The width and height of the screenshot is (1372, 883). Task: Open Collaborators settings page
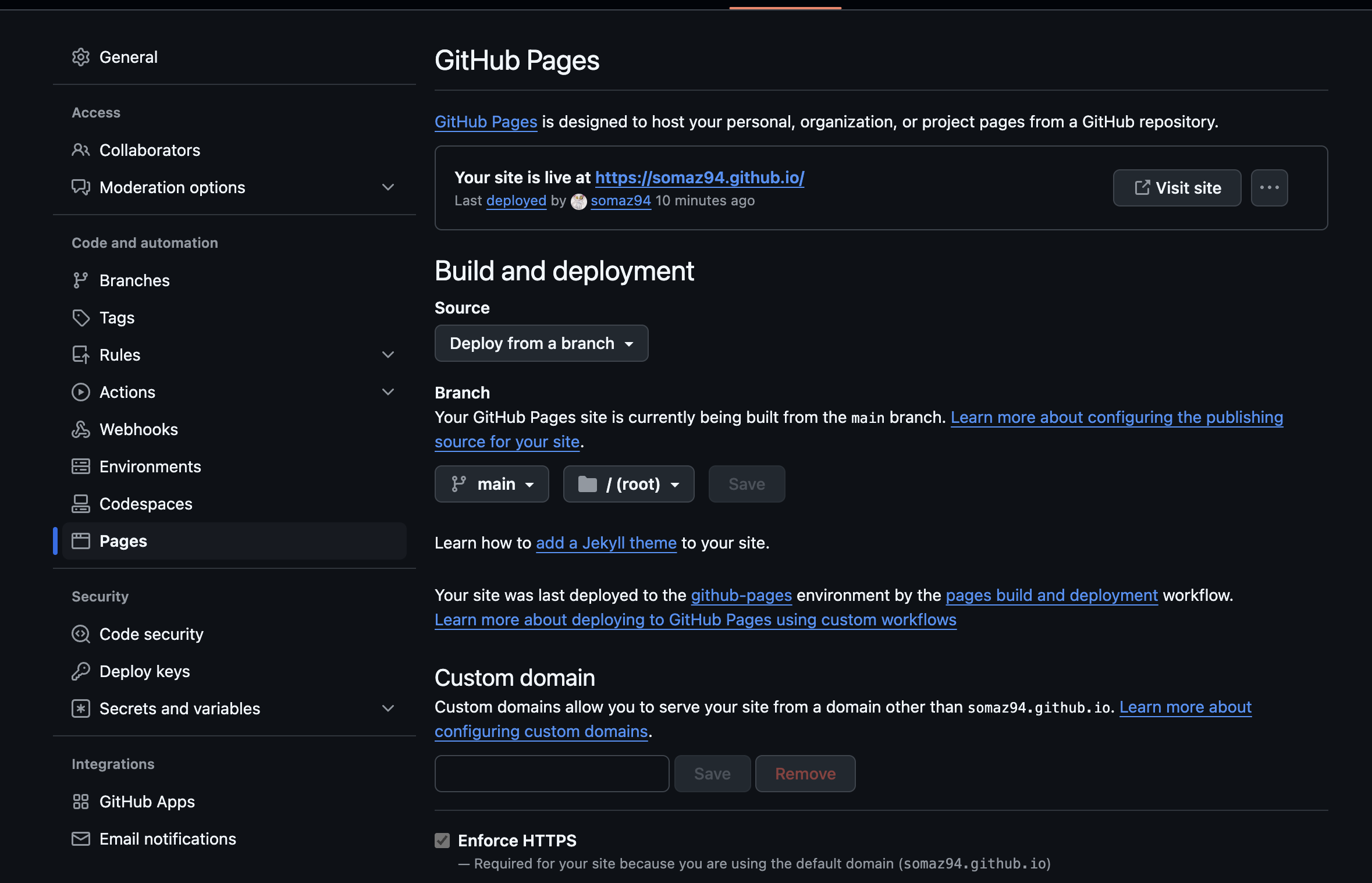(150, 150)
